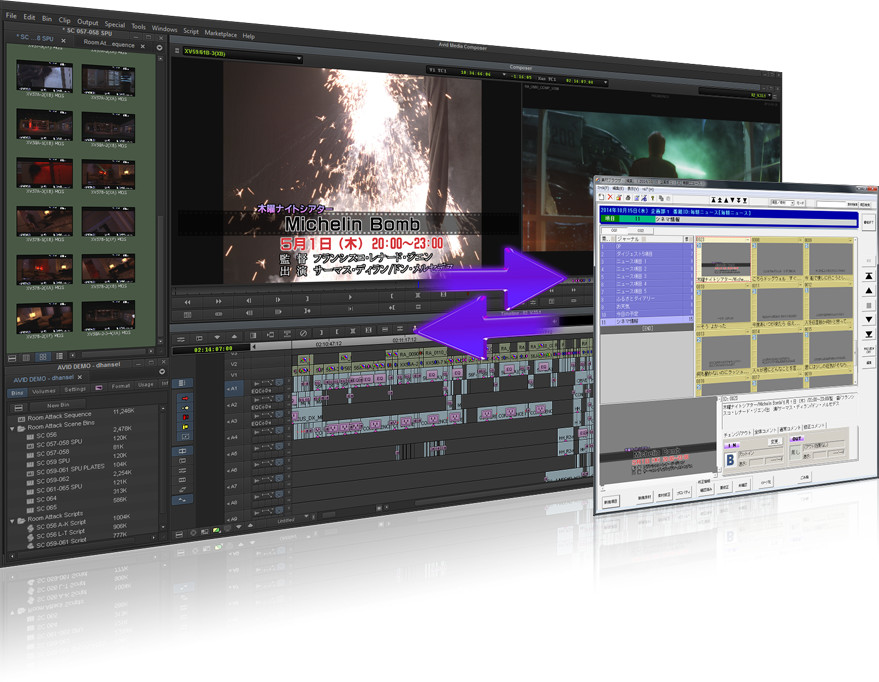Image resolution: width=879 pixels, height=682 pixels.
Task: Open the clip name dropdown above source monitor
Action: click(298, 58)
